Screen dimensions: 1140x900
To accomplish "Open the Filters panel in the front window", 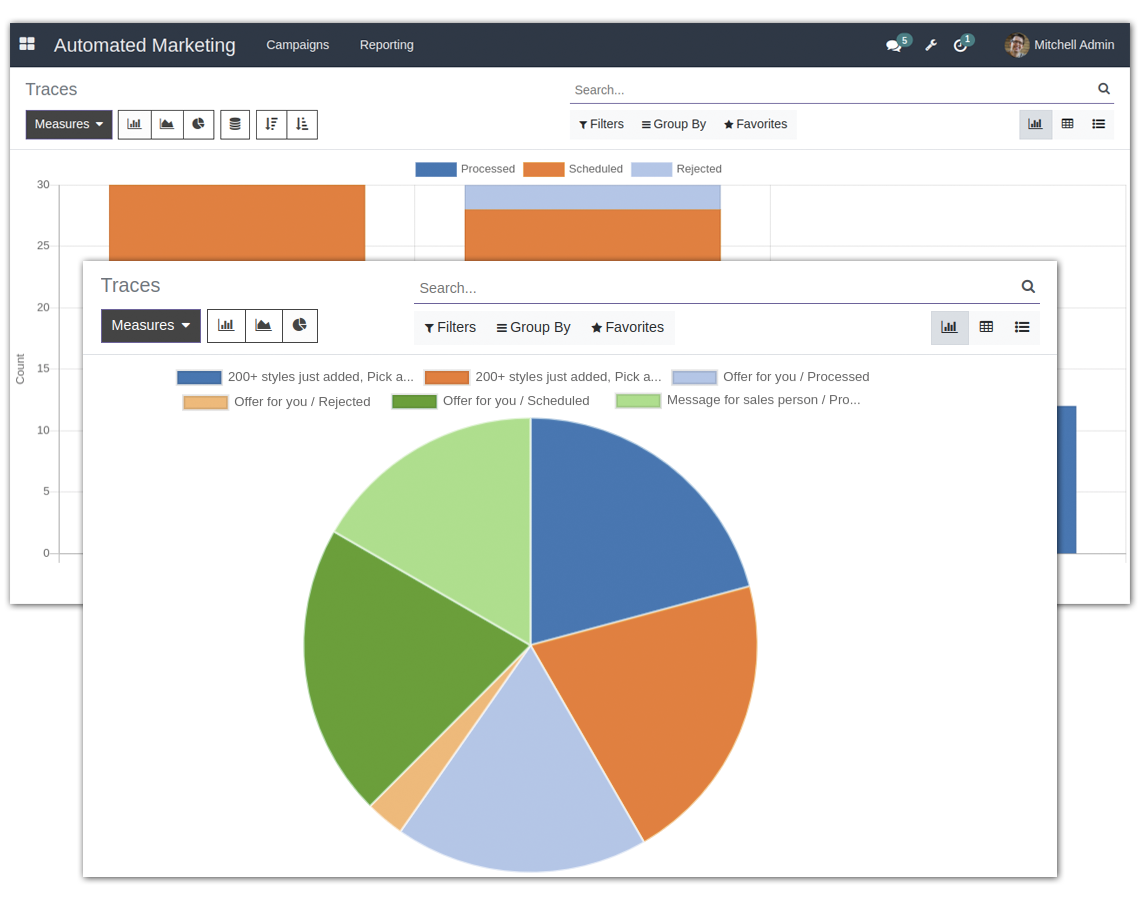I will [x=450, y=327].
